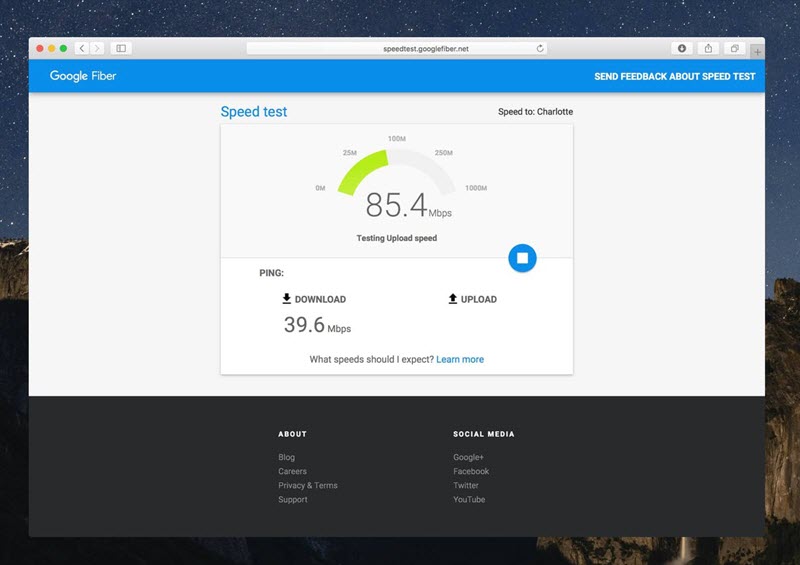Stop the running speed test
Image resolution: width=800 pixels, height=565 pixels.
(x=522, y=258)
